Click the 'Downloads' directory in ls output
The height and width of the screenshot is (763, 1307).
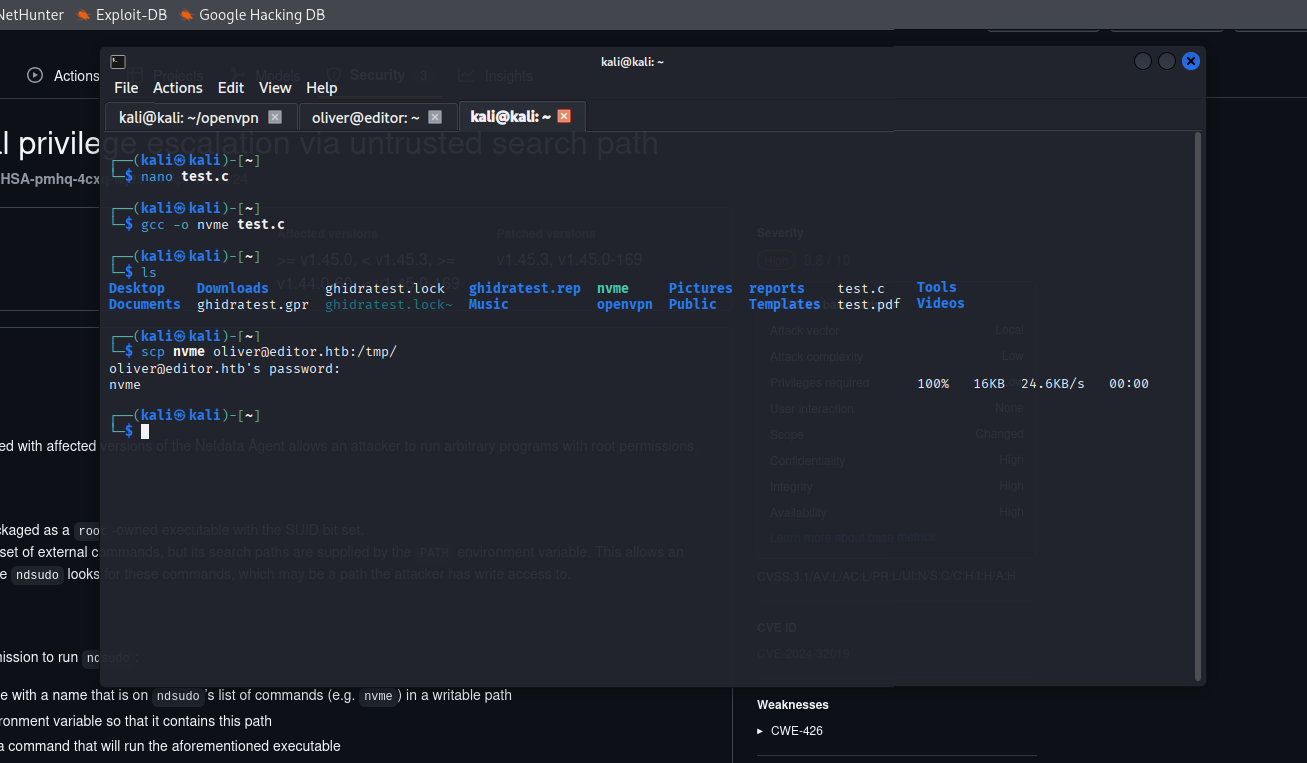tap(233, 288)
